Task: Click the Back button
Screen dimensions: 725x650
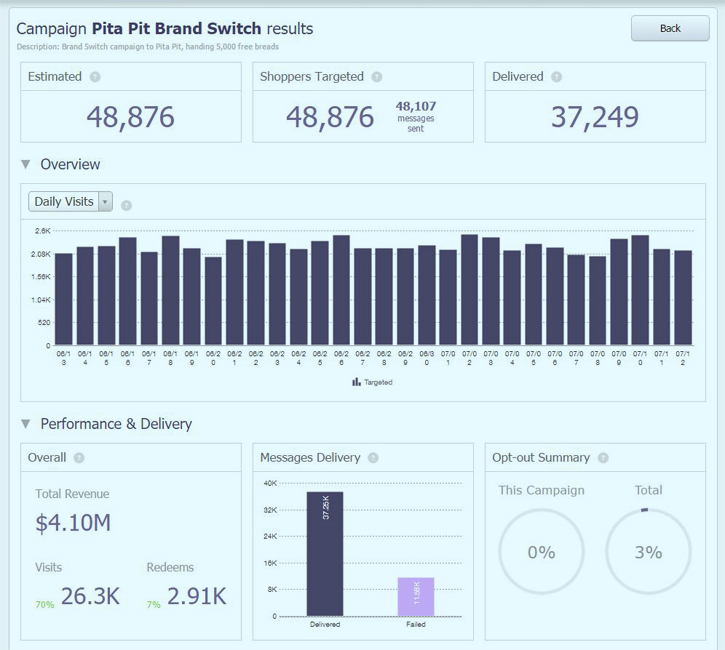Action: [x=670, y=28]
